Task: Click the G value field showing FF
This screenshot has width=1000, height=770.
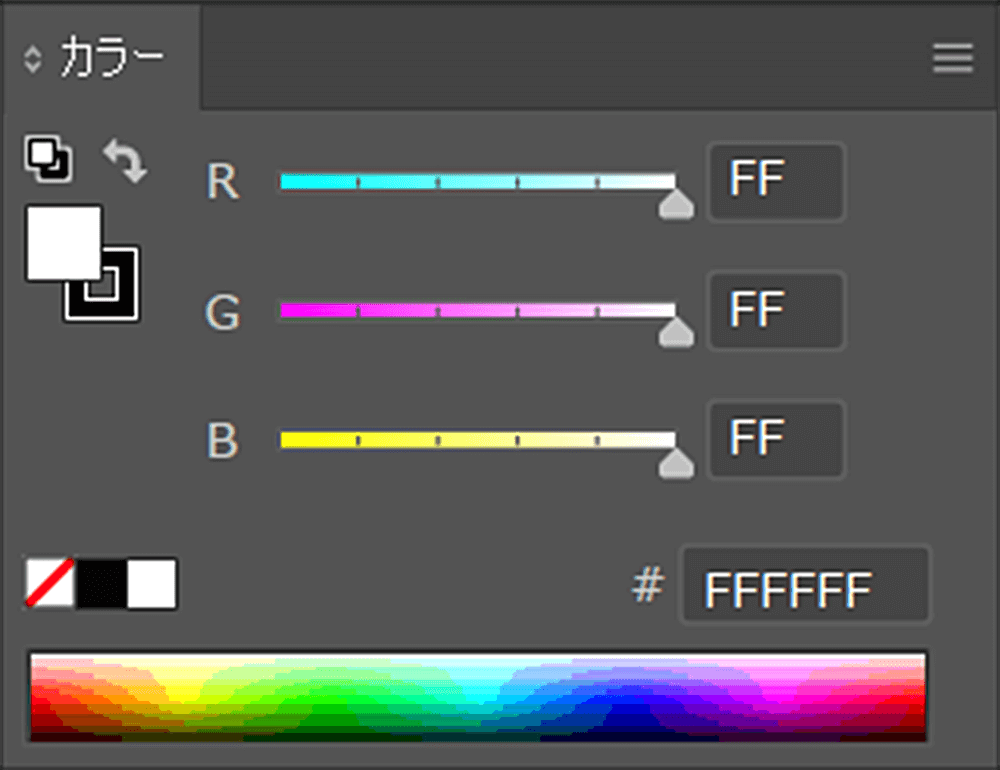Action: click(777, 311)
